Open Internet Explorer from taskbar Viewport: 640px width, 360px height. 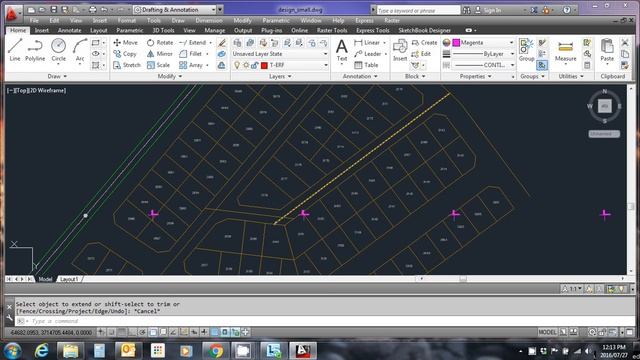[42, 351]
